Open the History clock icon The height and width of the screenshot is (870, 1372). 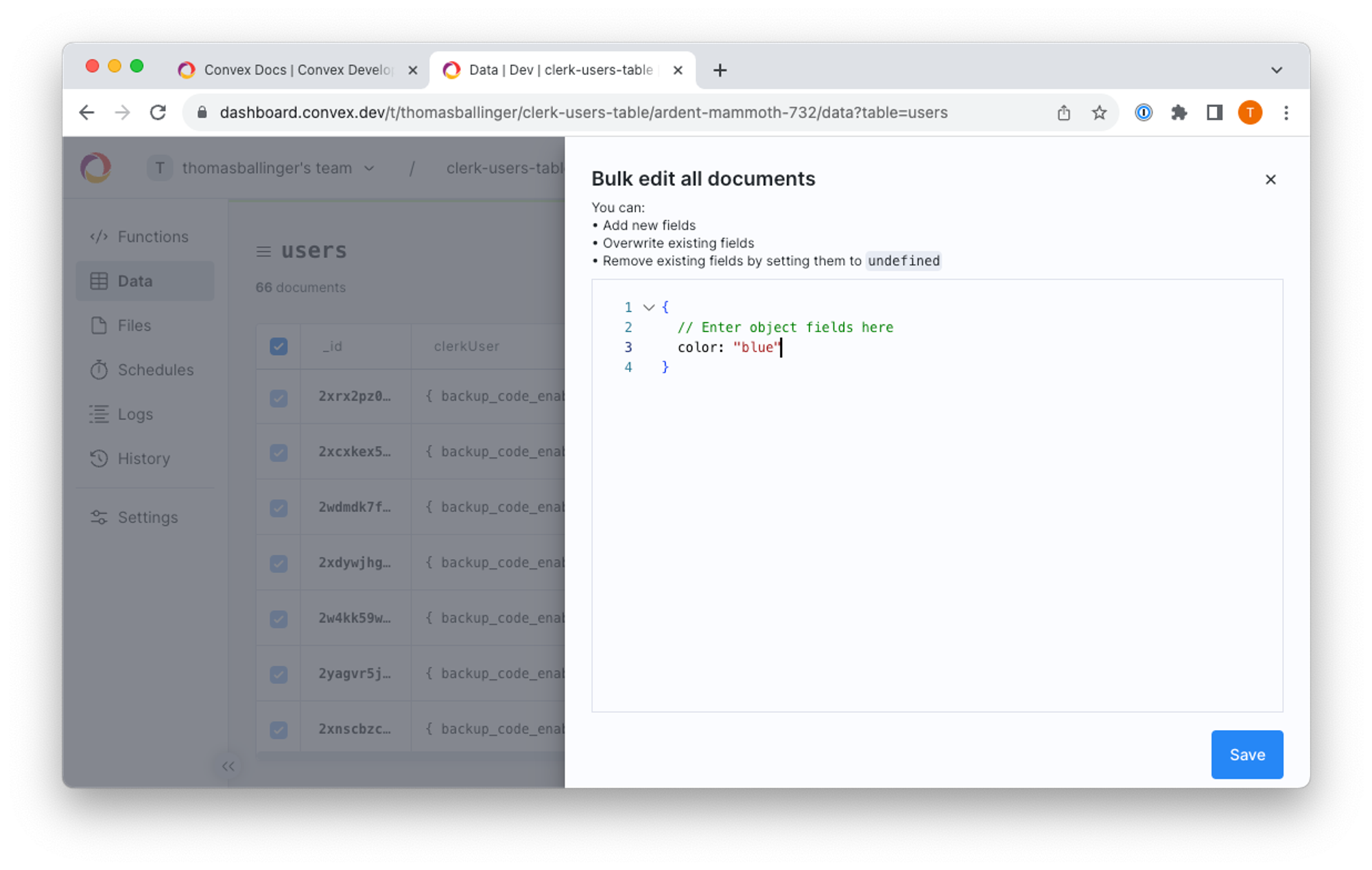[x=99, y=458]
